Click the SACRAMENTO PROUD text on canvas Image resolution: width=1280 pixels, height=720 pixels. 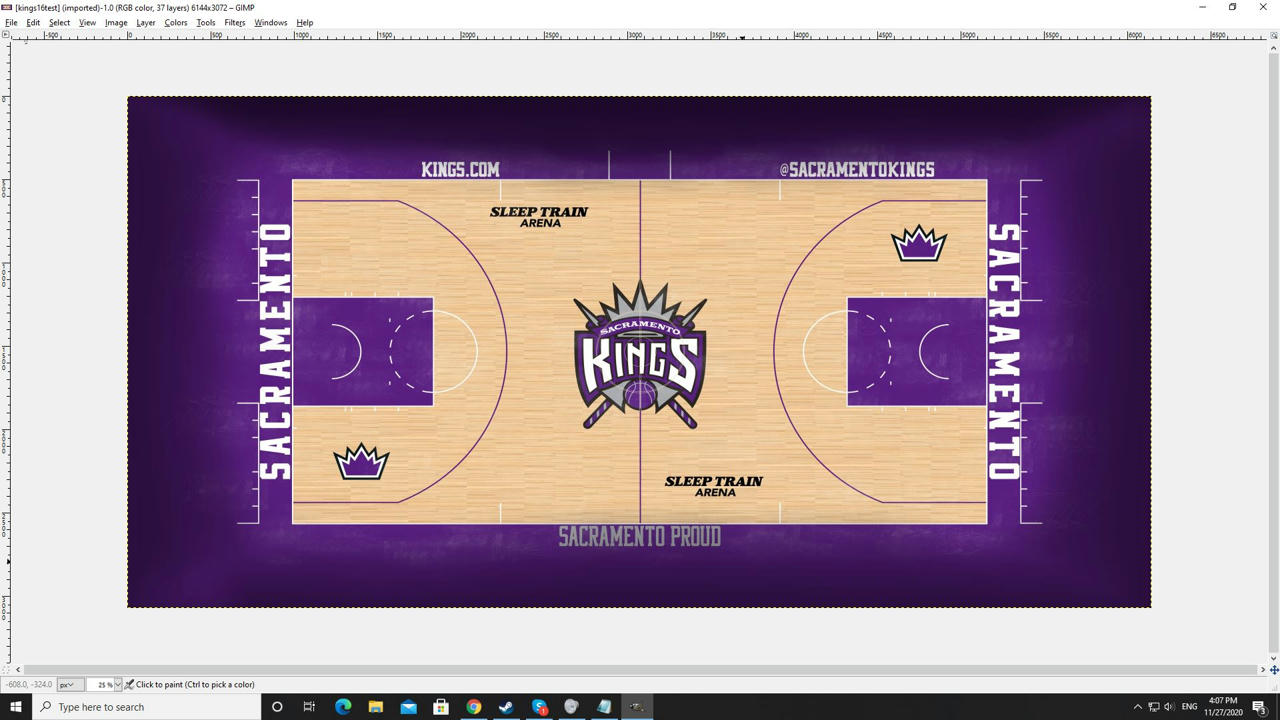click(640, 537)
